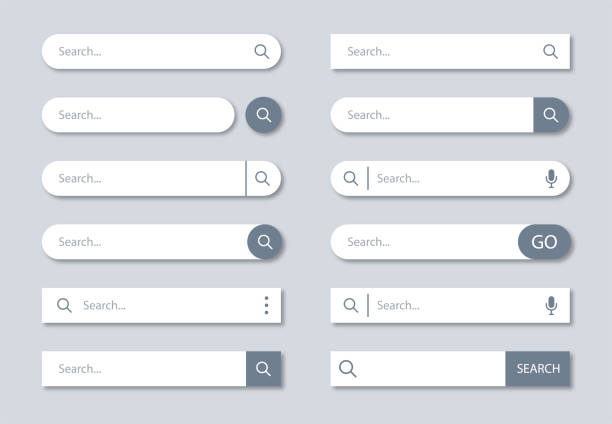Click the microphone icon in the rectangular search bar
Image resolution: width=612 pixels, height=424 pixels.
point(550,305)
